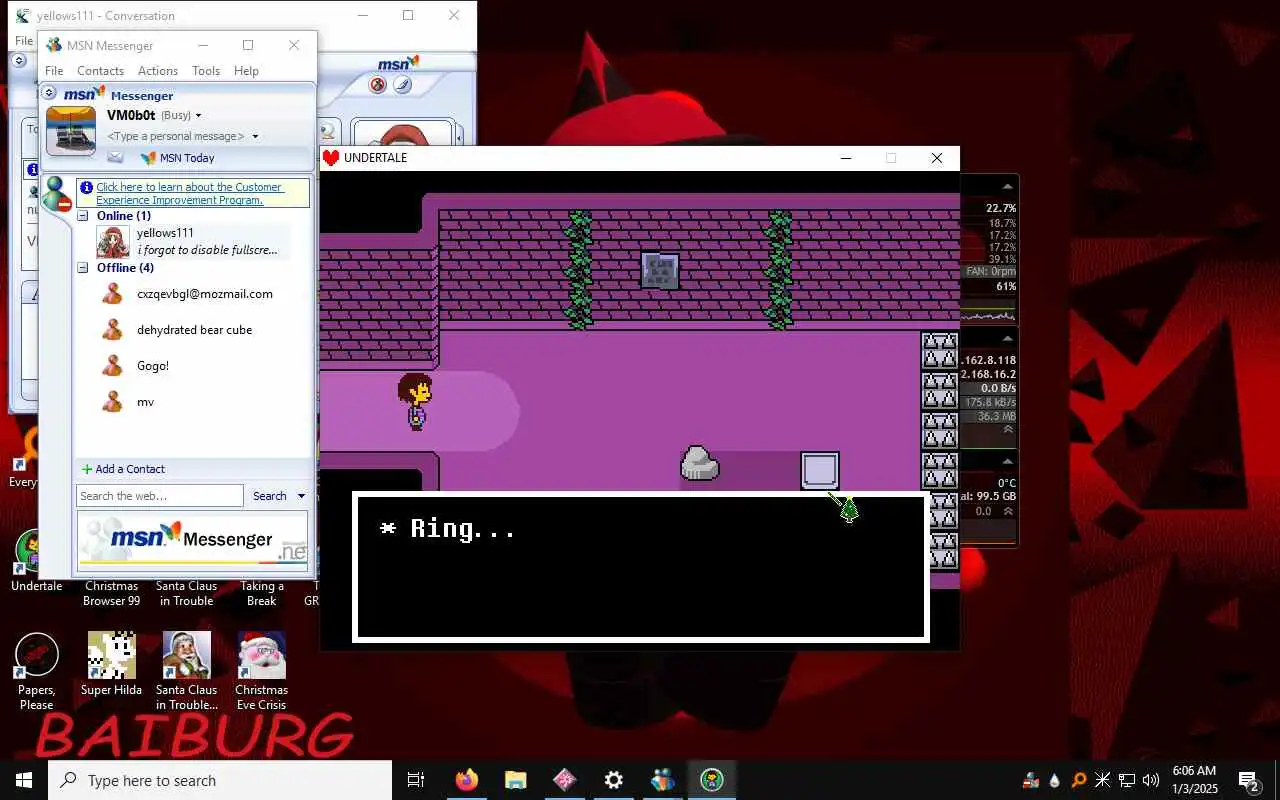The width and height of the screenshot is (1280, 800).
Task: Open Firefox from the taskbar
Action: coord(467,780)
